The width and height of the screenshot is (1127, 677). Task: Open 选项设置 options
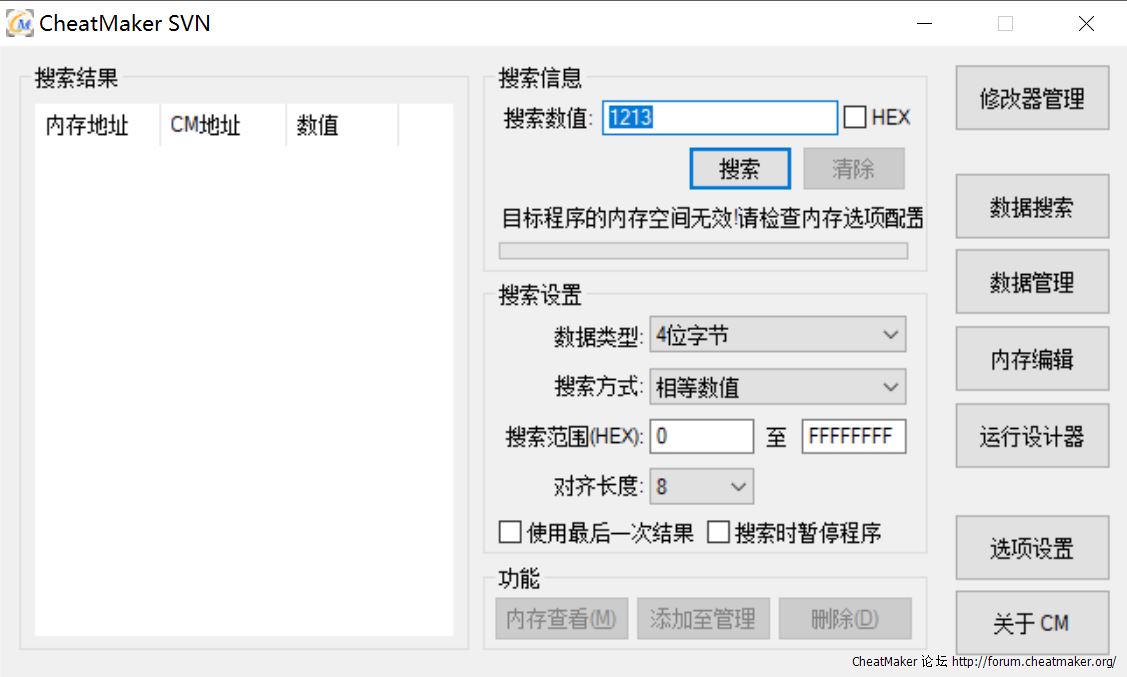point(1032,548)
